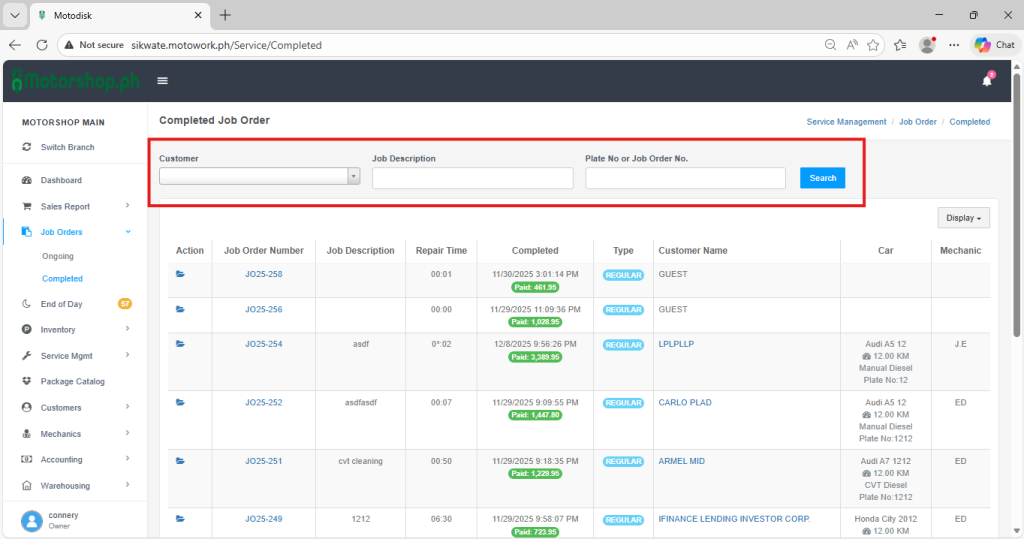Open the Dashboard sidebar item
Image resolution: width=1024 pixels, height=539 pixels.
[61, 180]
